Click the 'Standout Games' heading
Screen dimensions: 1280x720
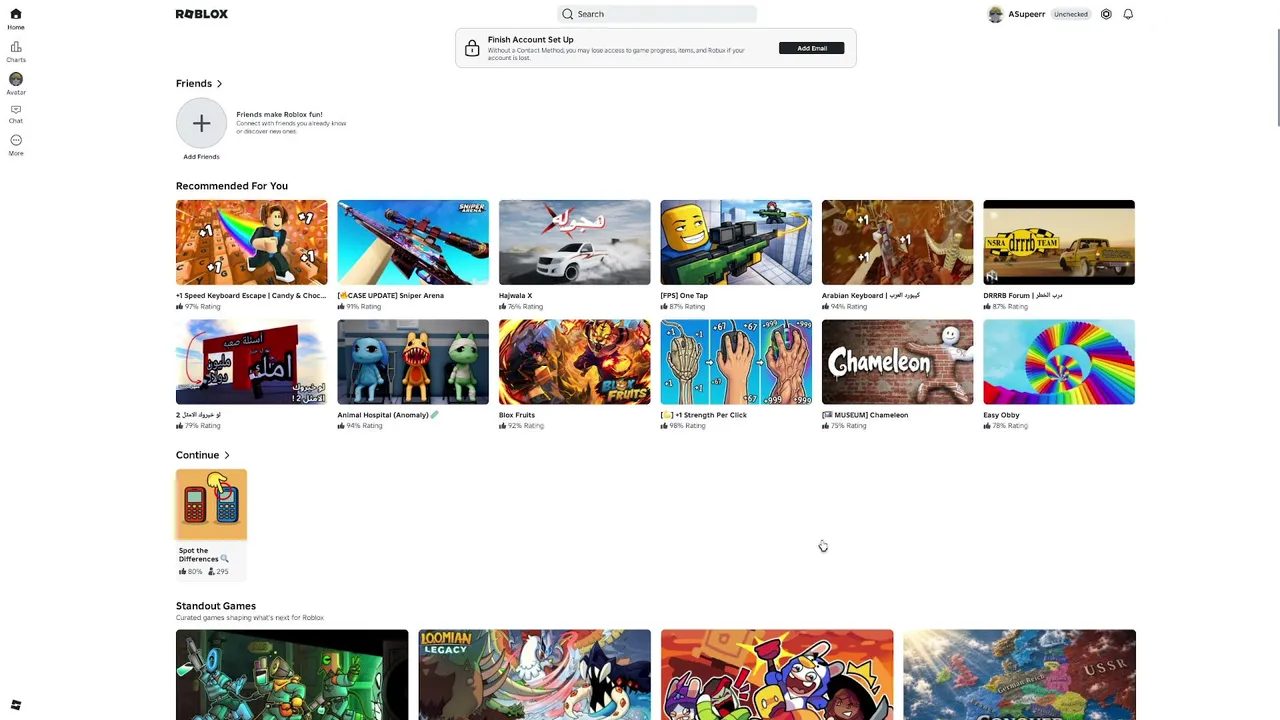(x=216, y=606)
